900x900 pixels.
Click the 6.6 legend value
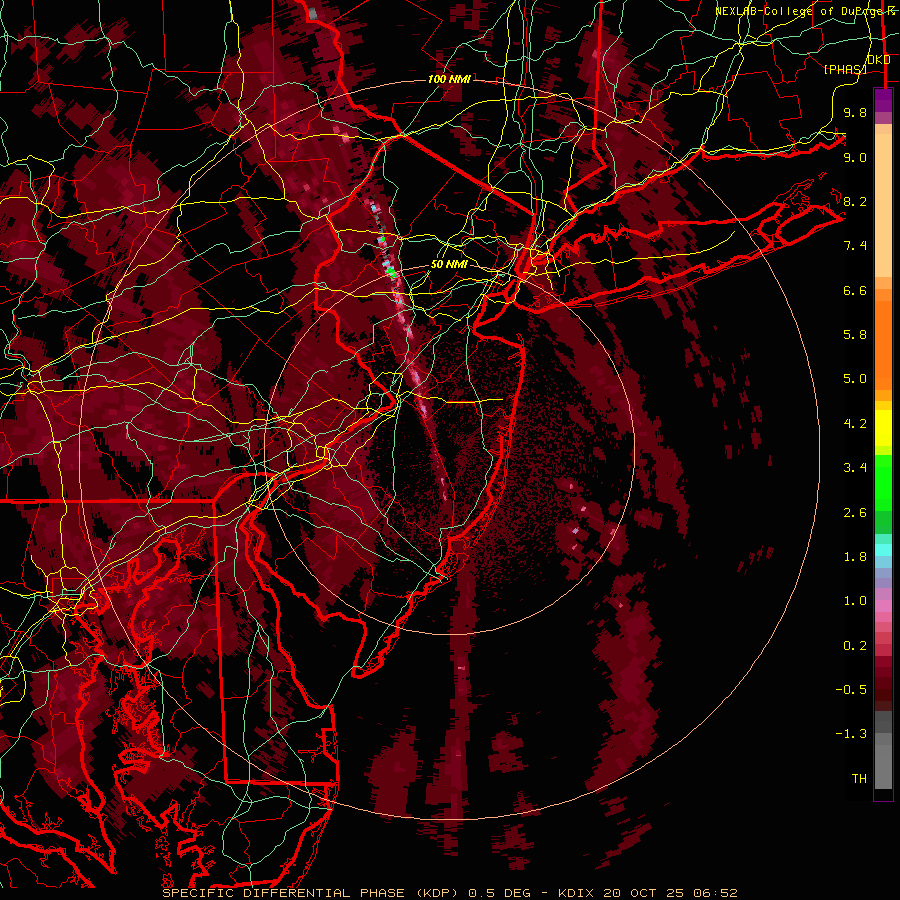pos(855,290)
